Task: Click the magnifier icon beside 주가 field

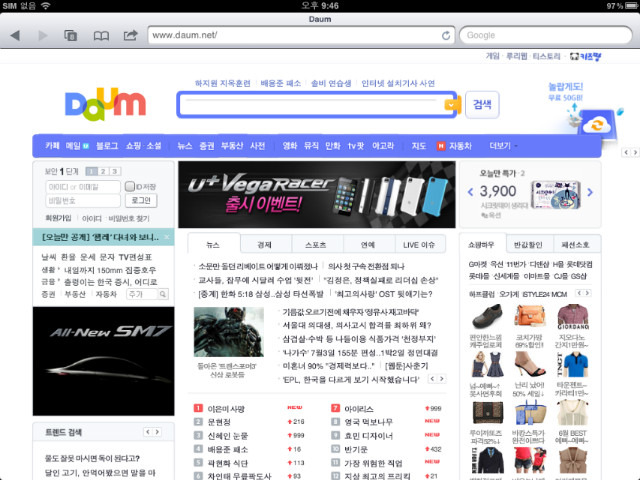Action: pyautogui.click(x=163, y=294)
